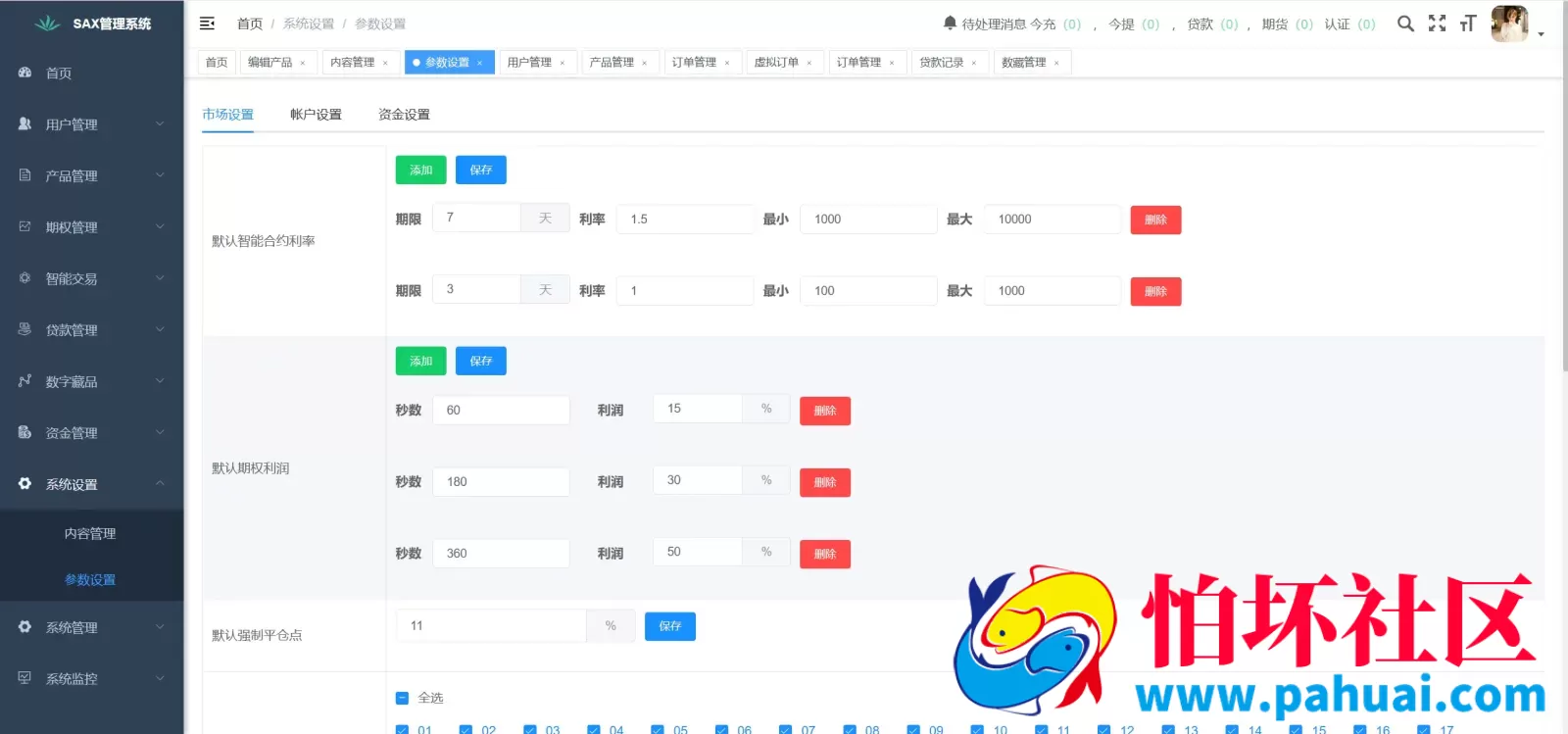Close the 参数设置 tab
Image resolution: width=1568 pixels, height=734 pixels.
click(x=479, y=63)
